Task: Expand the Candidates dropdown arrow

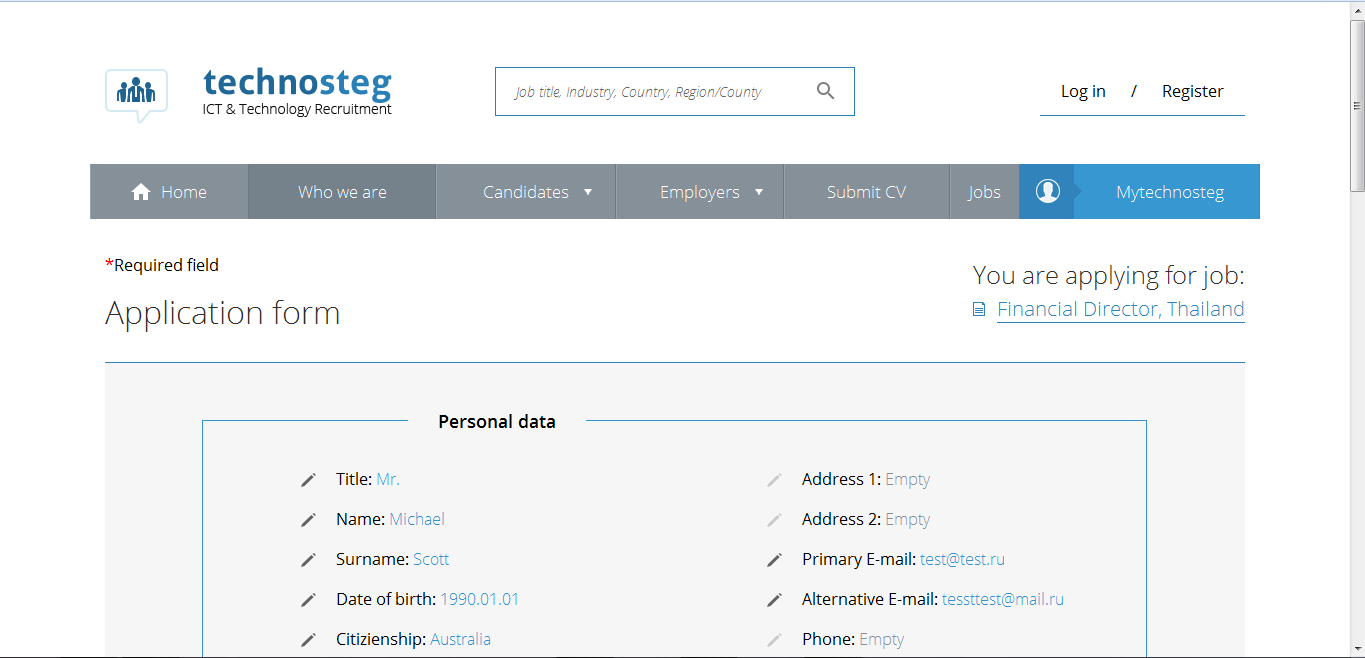Action: coord(588,192)
